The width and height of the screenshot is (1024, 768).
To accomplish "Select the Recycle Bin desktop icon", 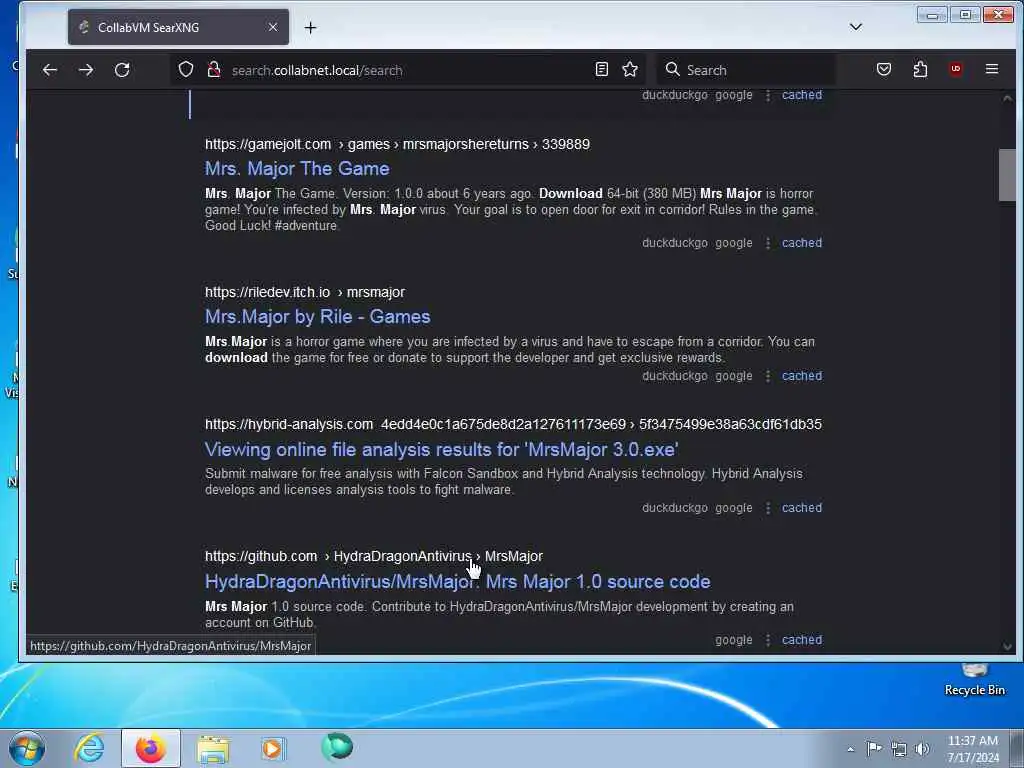I will click(x=974, y=680).
